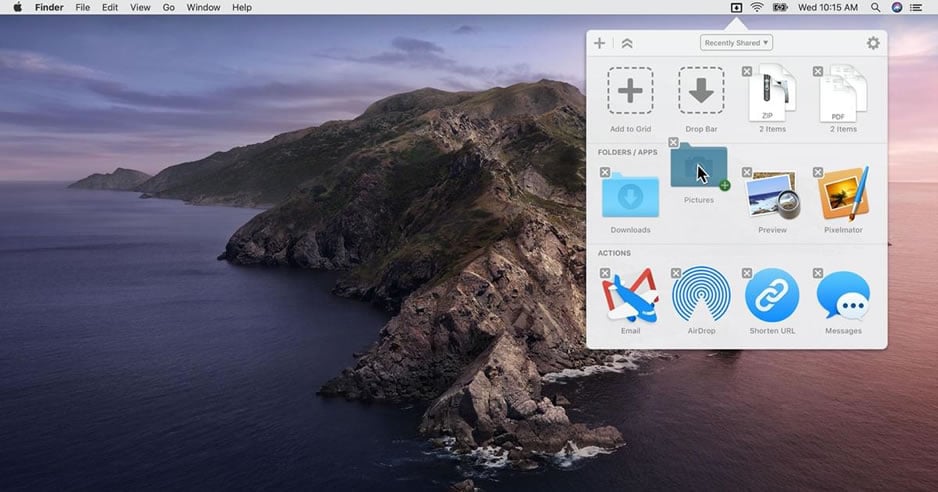Open the Drop Bar tile

pyautogui.click(x=701, y=90)
